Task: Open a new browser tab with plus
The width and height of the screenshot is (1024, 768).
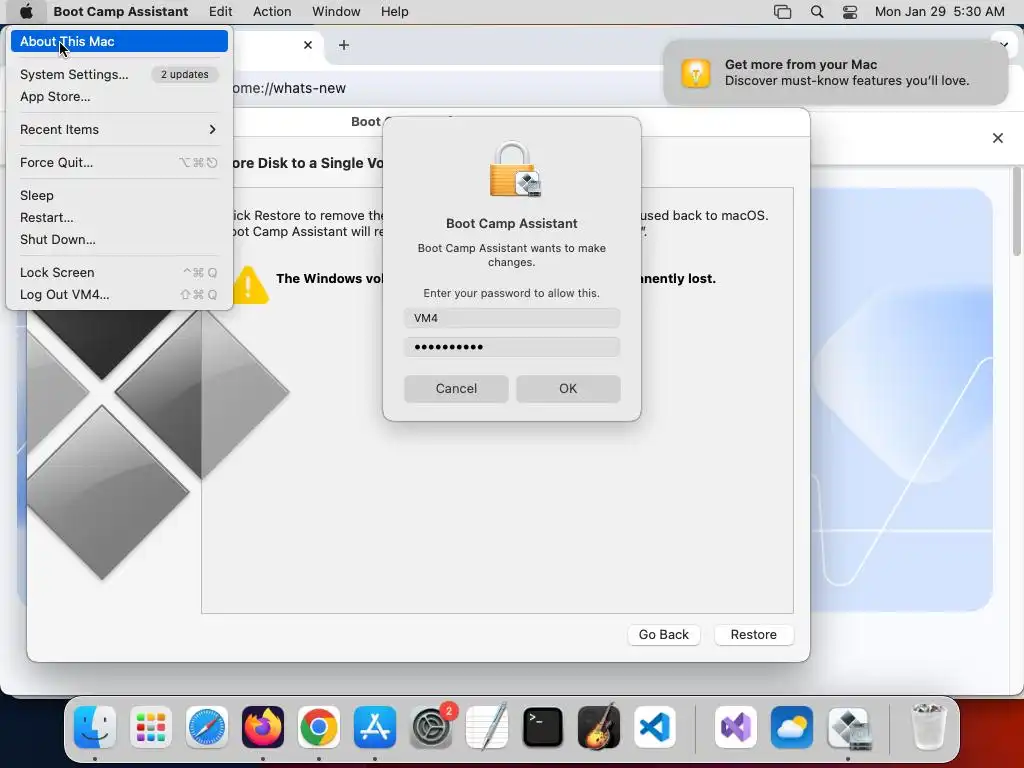Action: tap(344, 45)
